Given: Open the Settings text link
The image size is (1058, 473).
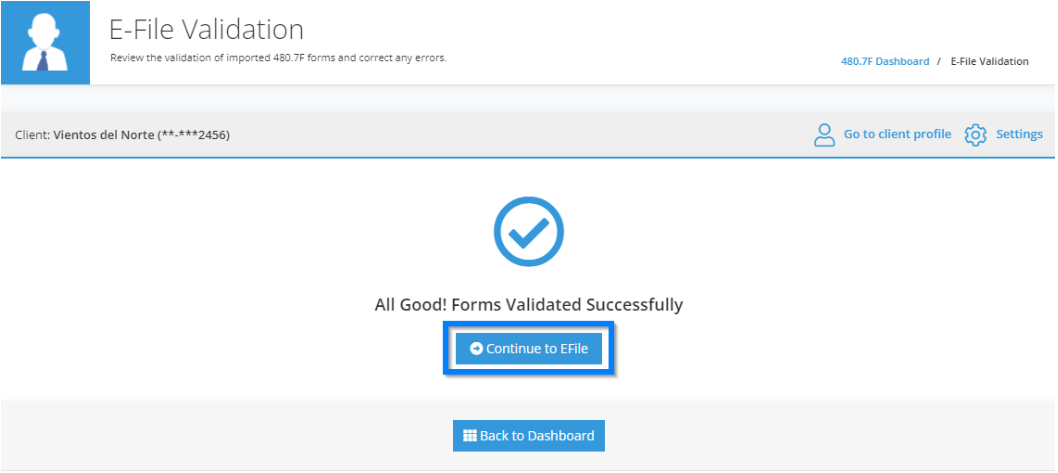Looking at the screenshot, I should (x=1020, y=134).
